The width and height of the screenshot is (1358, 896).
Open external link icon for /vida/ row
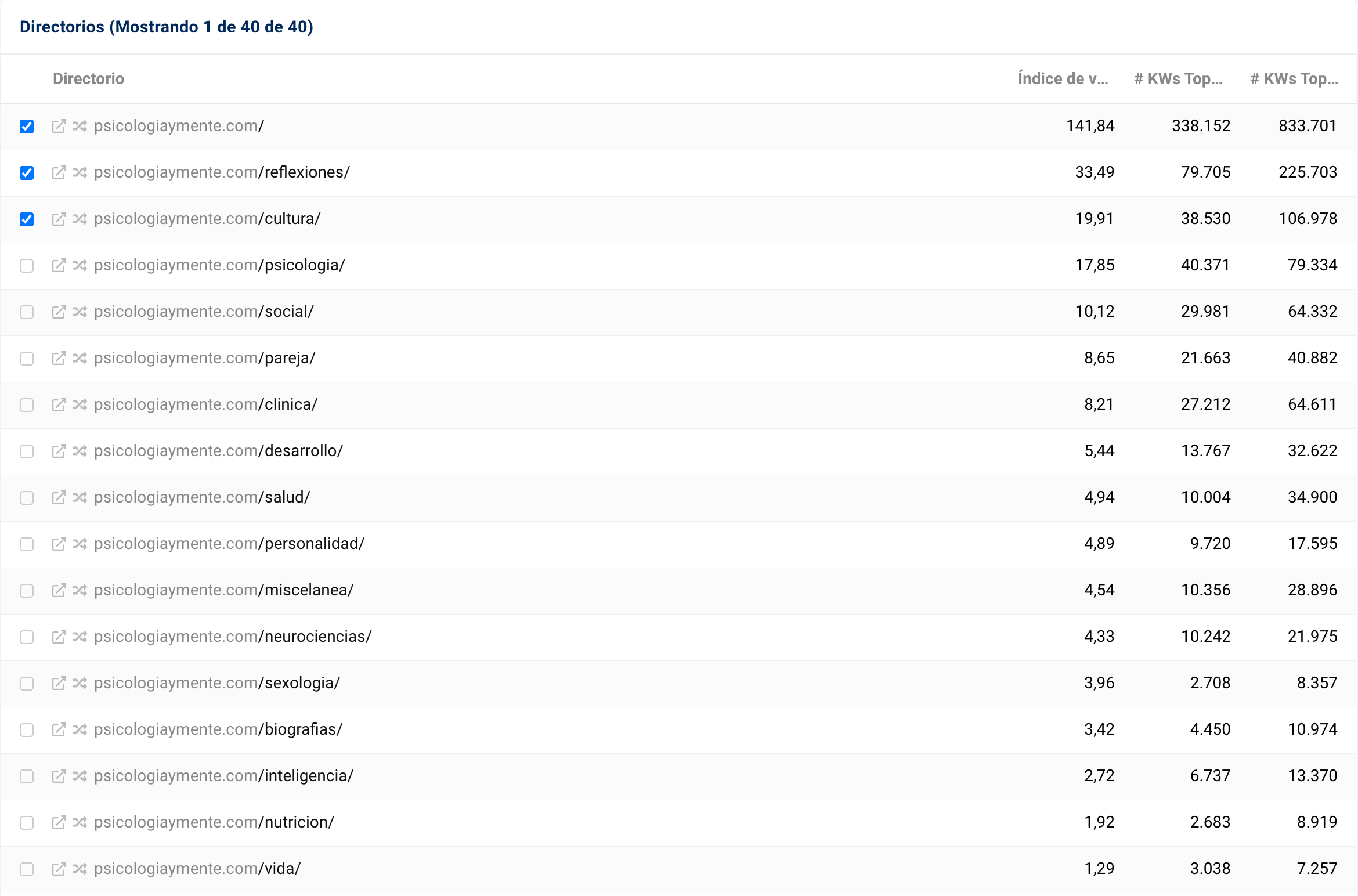tap(59, 869)
